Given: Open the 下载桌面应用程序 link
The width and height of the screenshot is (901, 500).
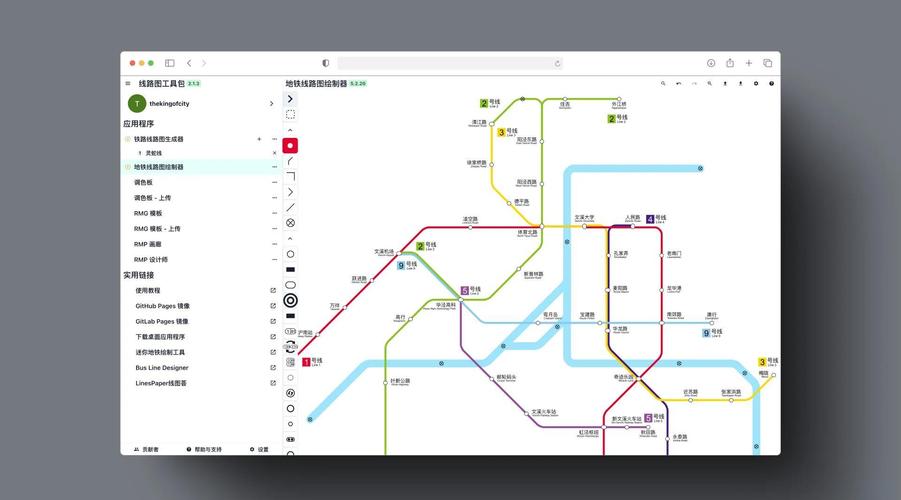Looking at the screenshot, I should click(x=160, y=337).
